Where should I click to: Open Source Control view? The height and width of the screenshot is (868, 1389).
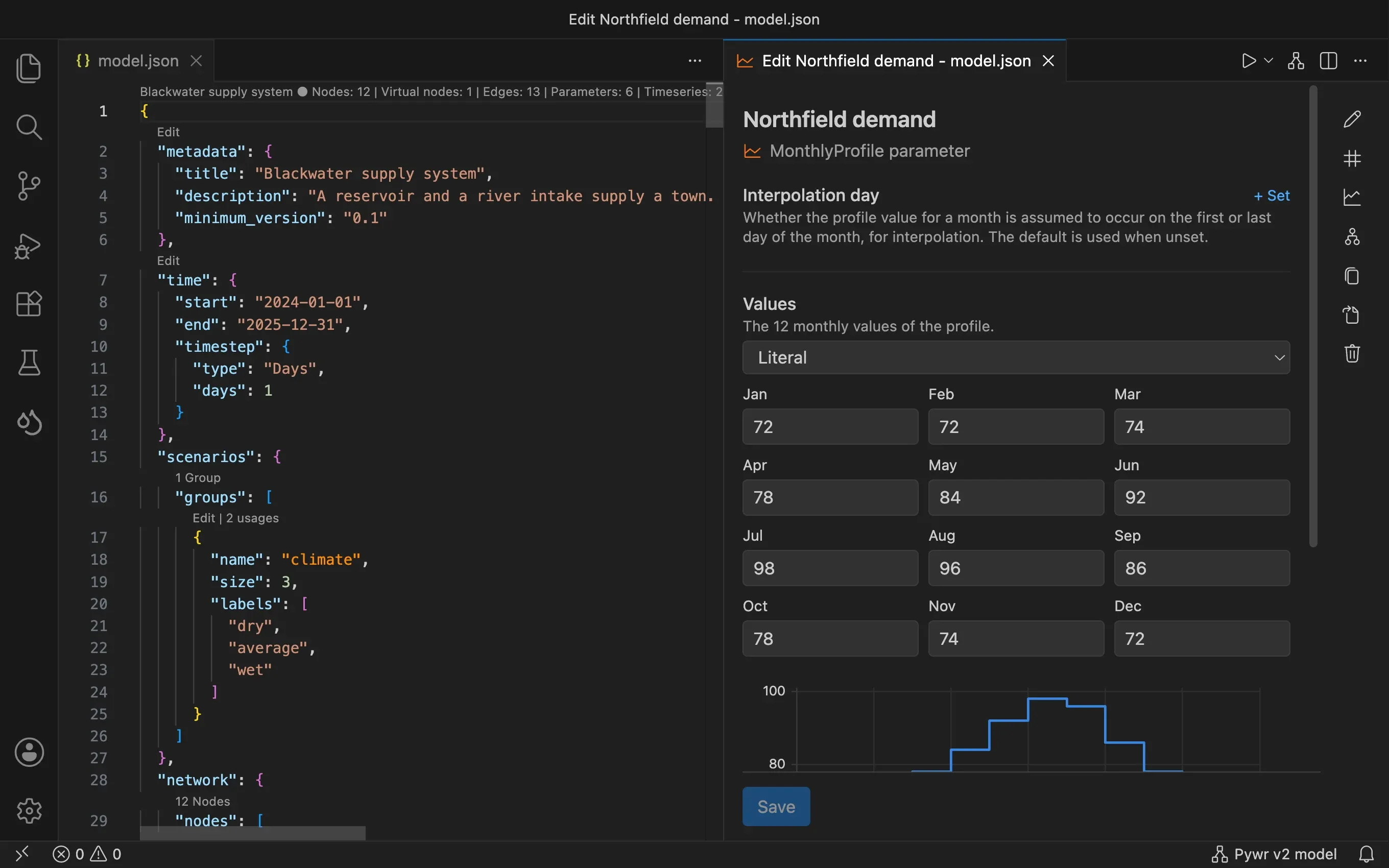[x=29, y=186]
